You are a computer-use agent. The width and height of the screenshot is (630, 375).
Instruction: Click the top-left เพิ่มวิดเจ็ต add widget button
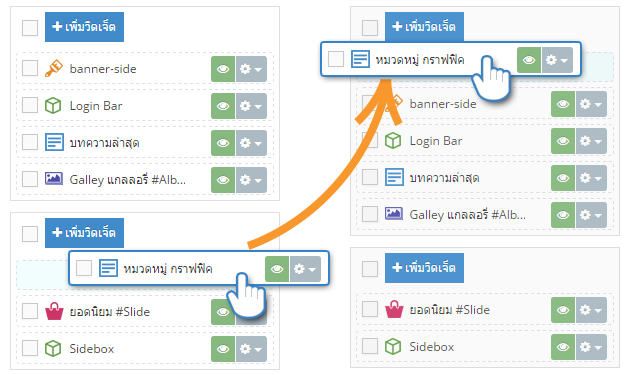[84, 27]
